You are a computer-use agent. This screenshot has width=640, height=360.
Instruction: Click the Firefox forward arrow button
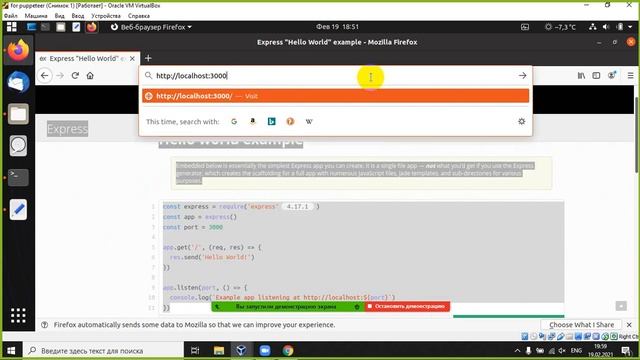[60, 76]
